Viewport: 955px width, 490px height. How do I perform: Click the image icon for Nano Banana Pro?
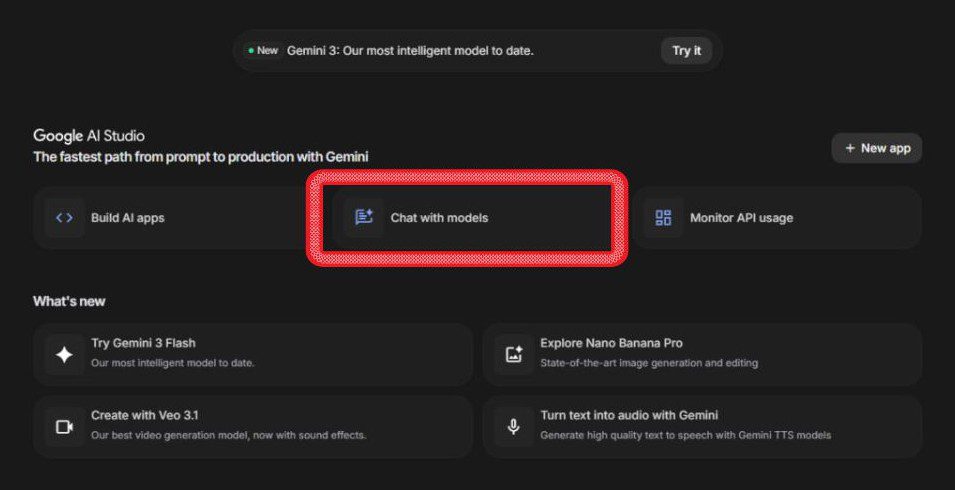pos(514,354)
